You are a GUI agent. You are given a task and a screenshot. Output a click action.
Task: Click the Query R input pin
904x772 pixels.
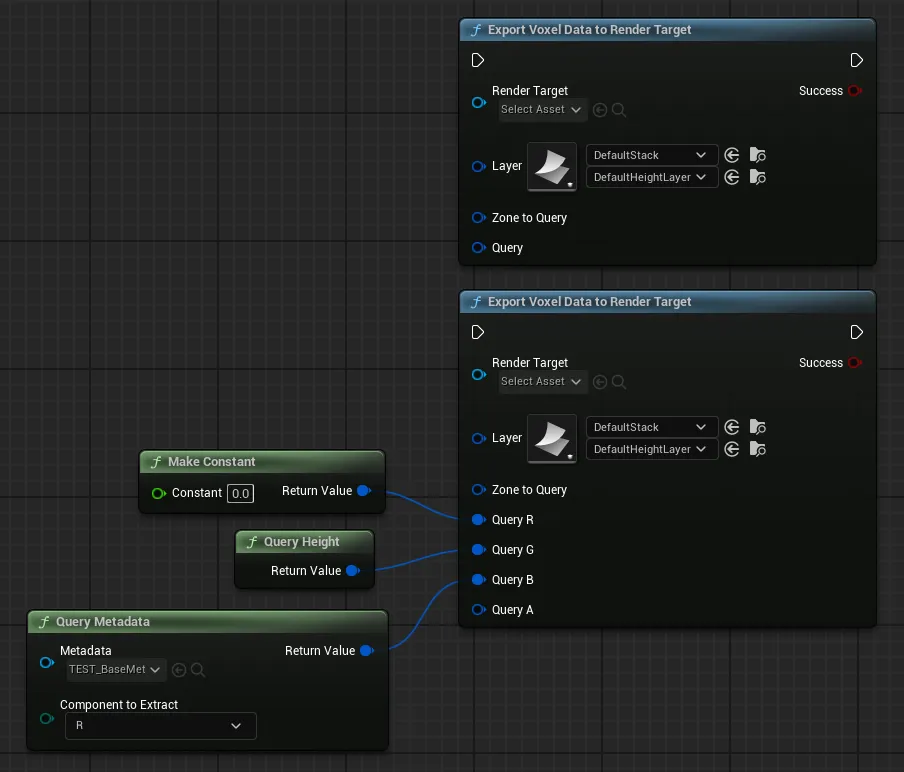478,520
